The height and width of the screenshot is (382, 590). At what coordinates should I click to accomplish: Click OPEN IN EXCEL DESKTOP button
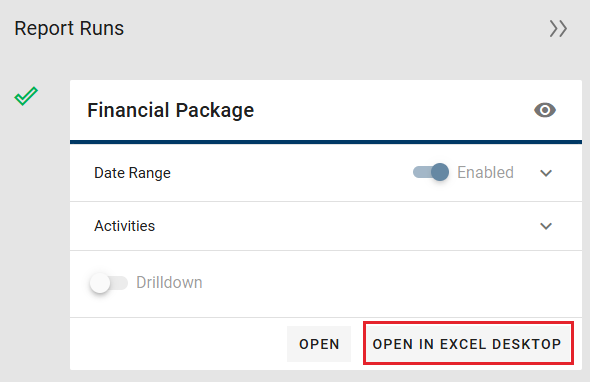[x=467, y=344]
